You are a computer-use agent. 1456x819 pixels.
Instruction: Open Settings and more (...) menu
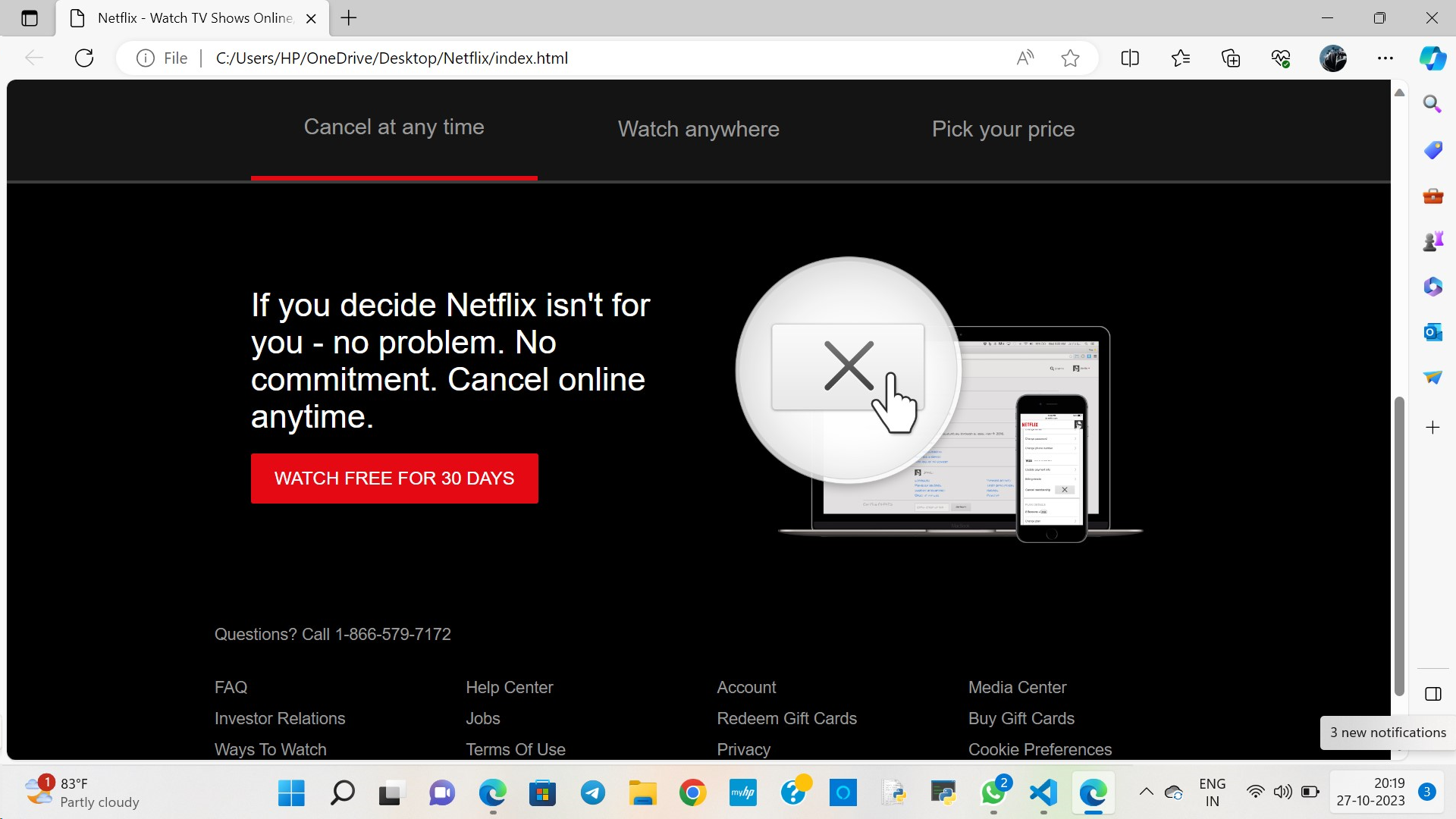(1386, 58)
